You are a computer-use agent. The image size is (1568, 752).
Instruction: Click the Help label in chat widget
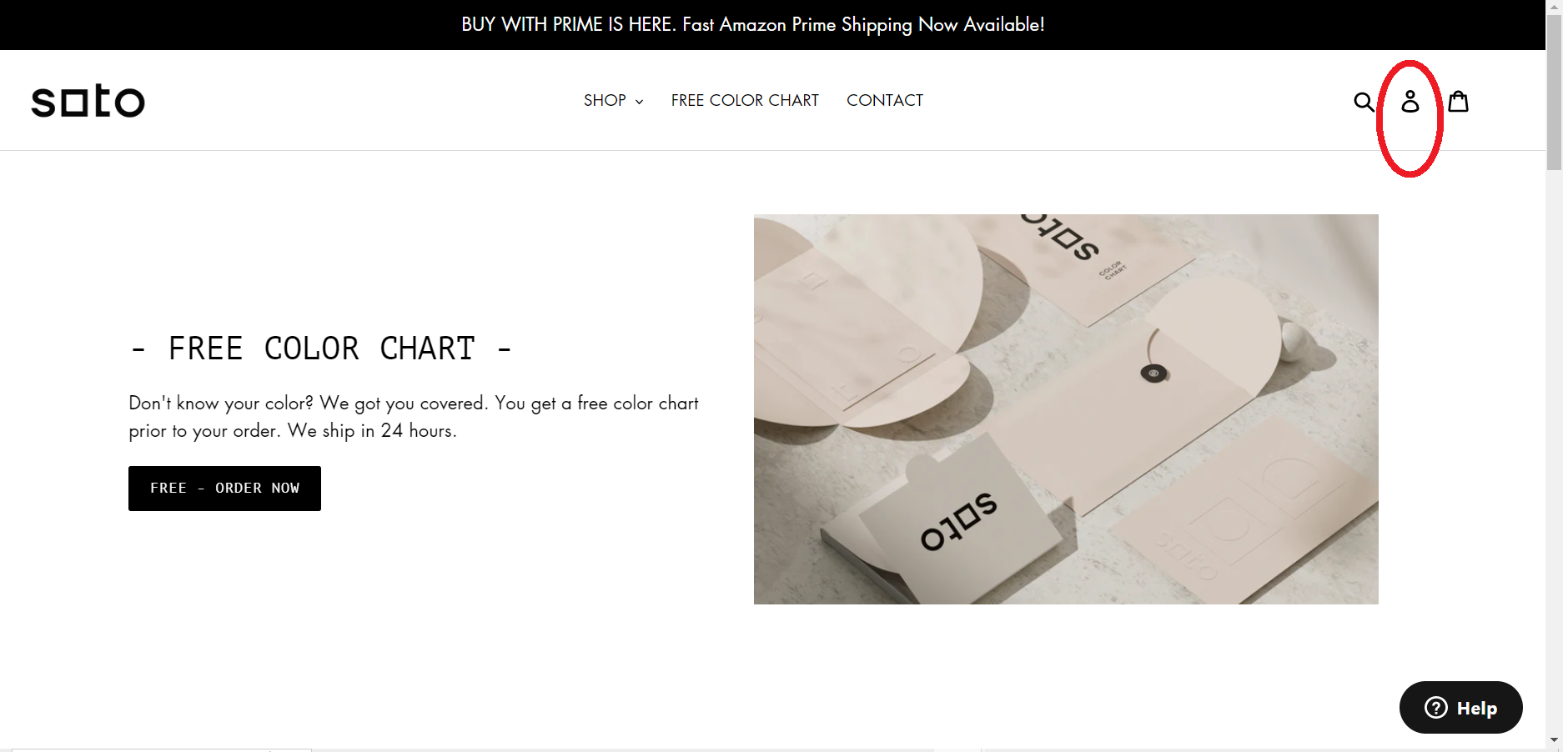click(1476, 709)
